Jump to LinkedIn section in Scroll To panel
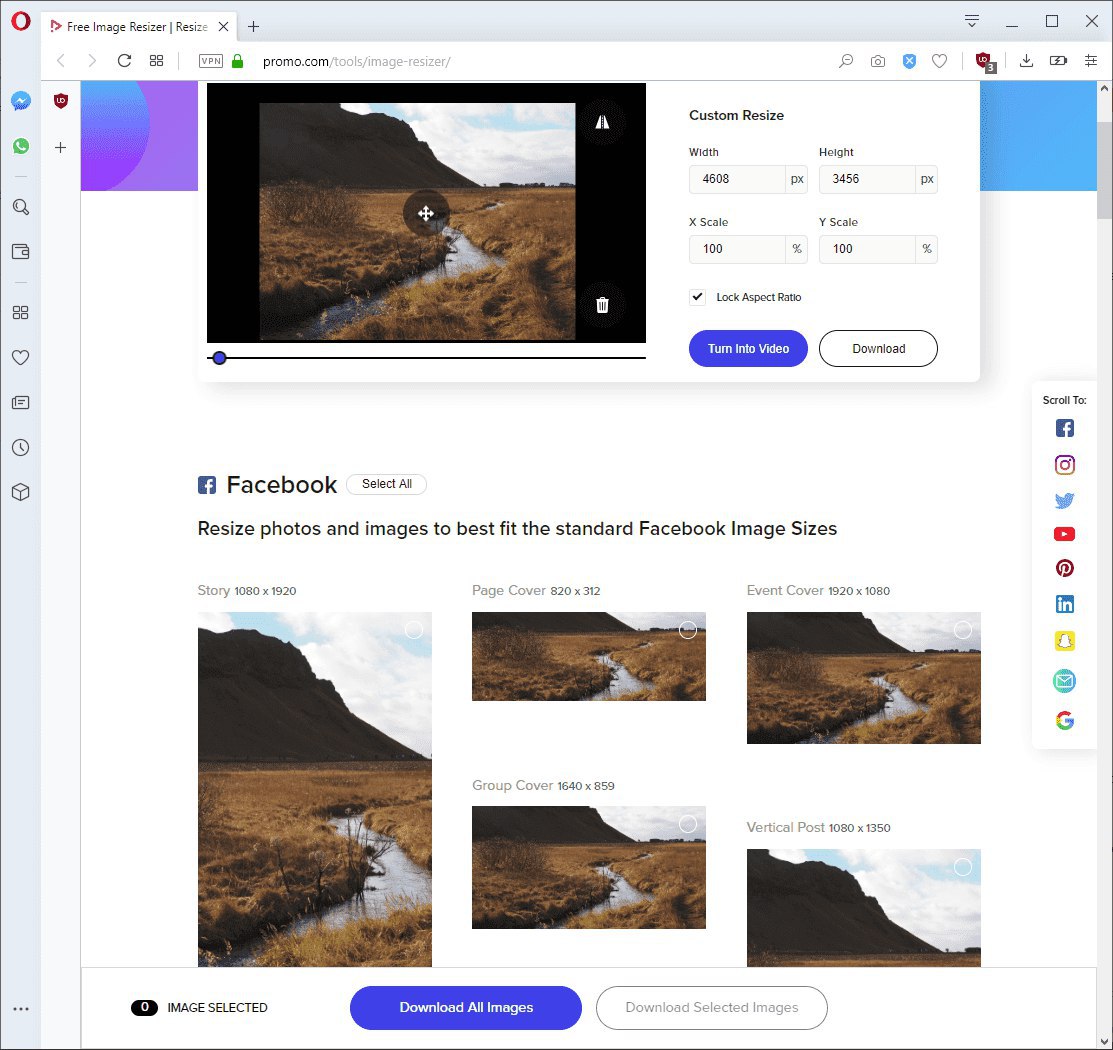1113x1050 pixels. point(1064,604)
